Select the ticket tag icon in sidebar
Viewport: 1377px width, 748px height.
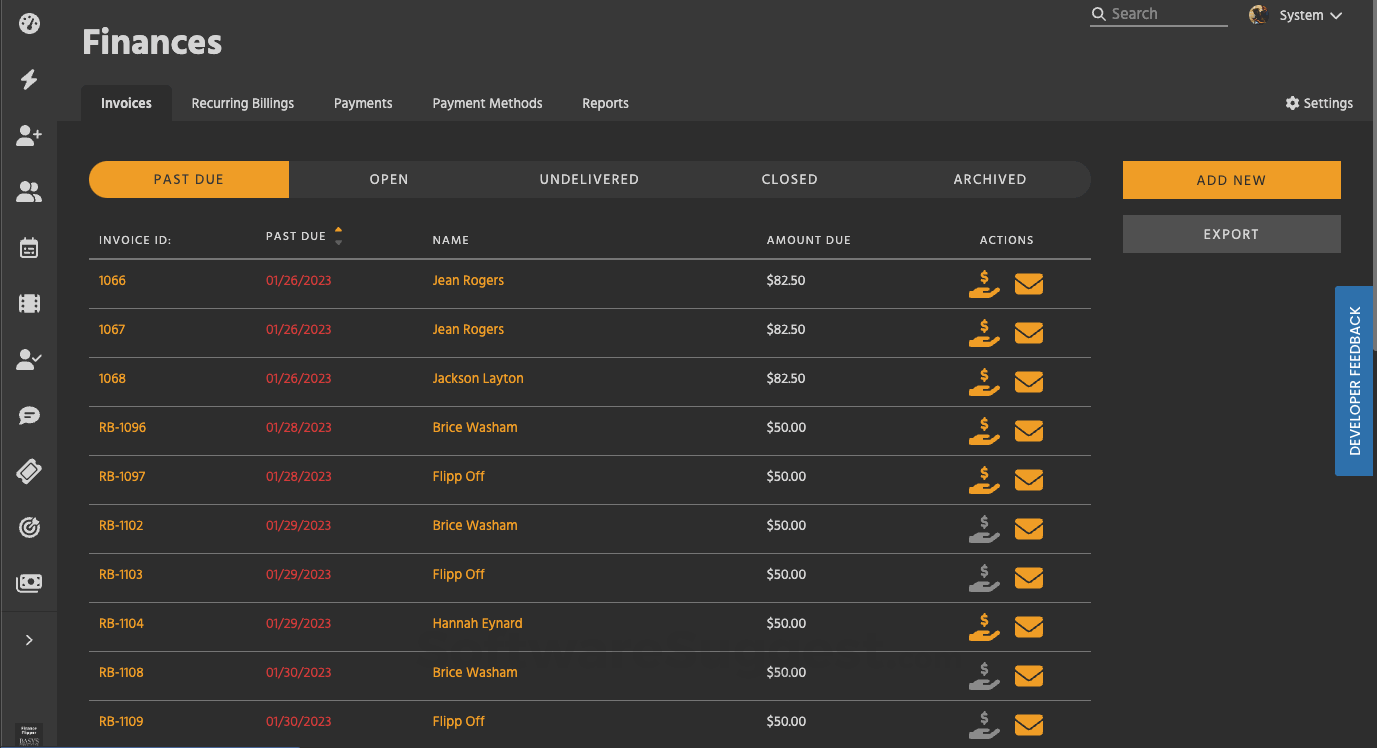[28, 471]
